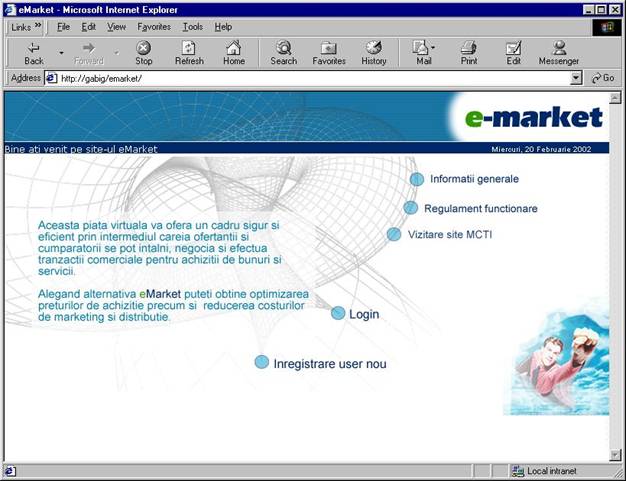The image size is (626, 481).
Task: Reload the page with Refresh icon
Action: (189, 48)
